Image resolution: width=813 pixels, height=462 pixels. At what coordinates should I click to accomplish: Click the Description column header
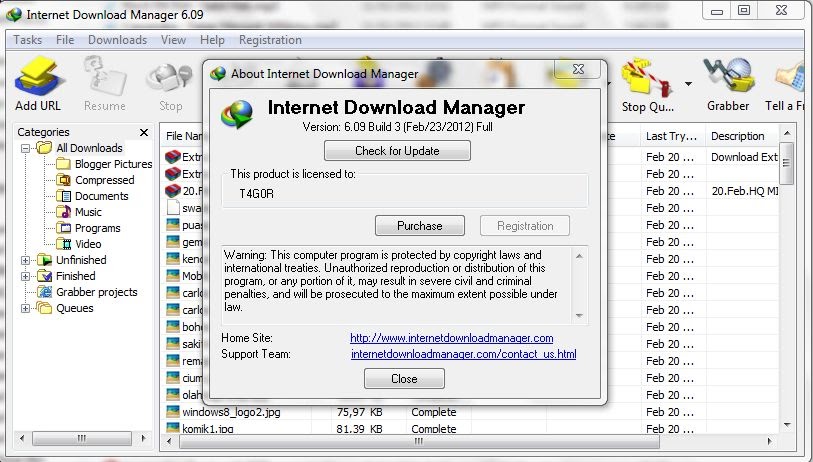click(742, 136)
